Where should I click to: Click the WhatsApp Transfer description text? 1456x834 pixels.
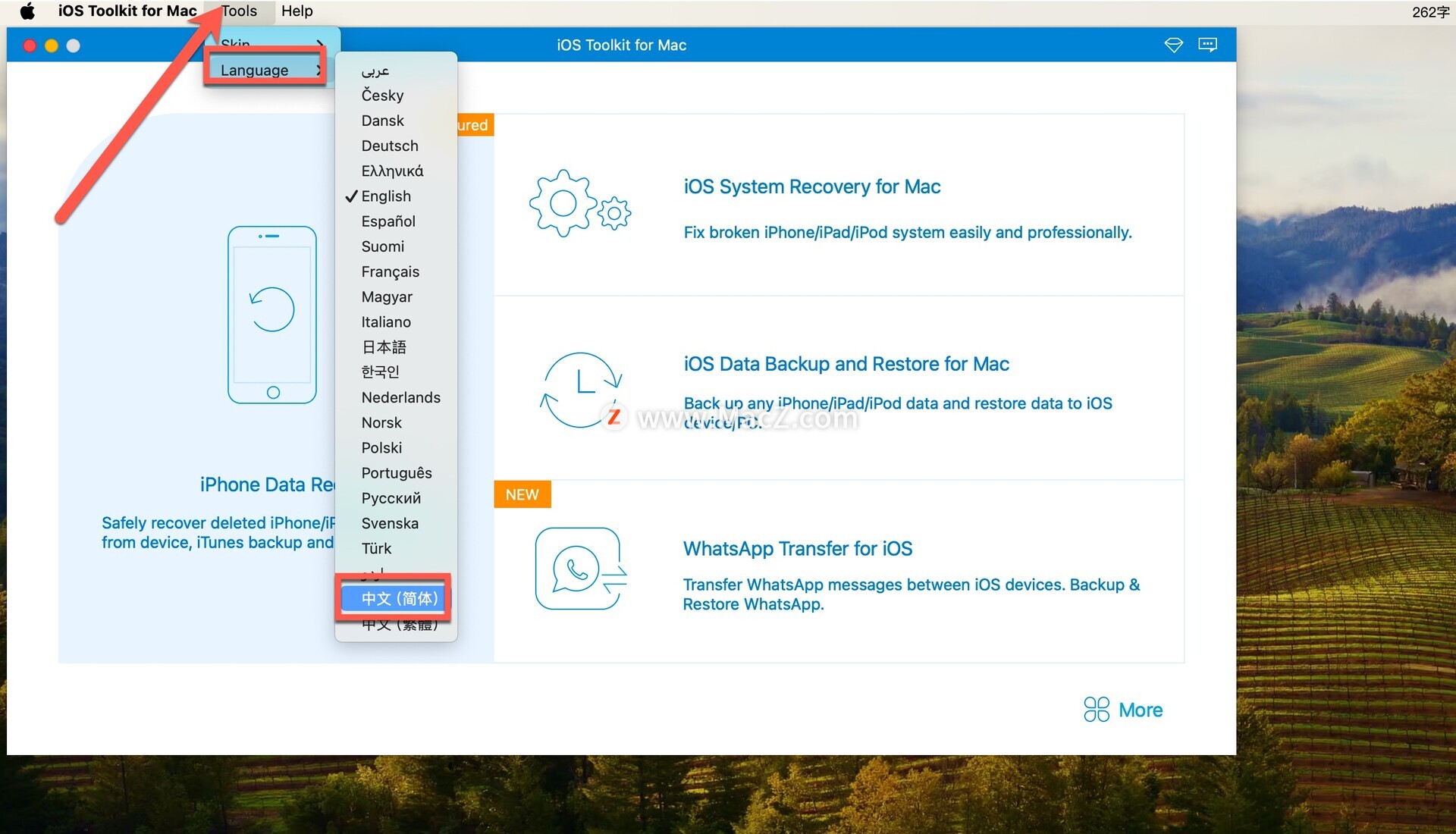(912, 594)
